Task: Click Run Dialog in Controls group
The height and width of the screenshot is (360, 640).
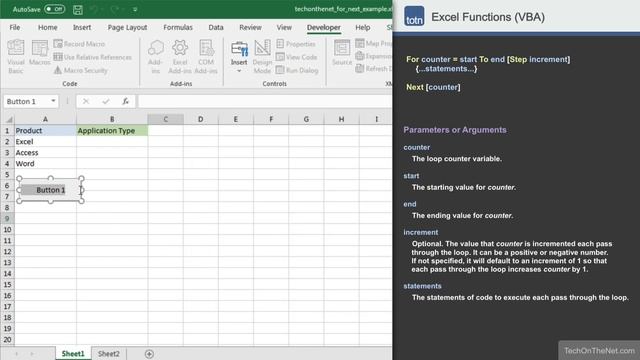Action: pyautogui.click(x=297, y=70)
